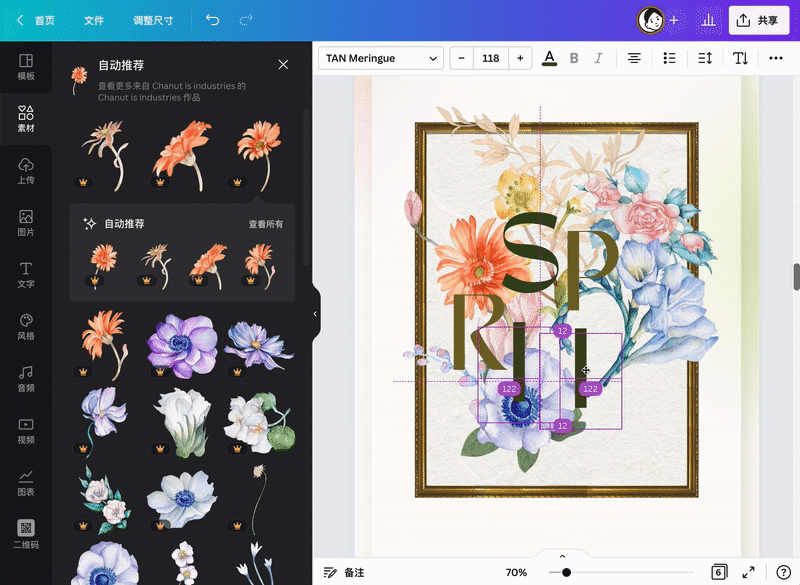Open the insights bar chart icon

[708, 20]
